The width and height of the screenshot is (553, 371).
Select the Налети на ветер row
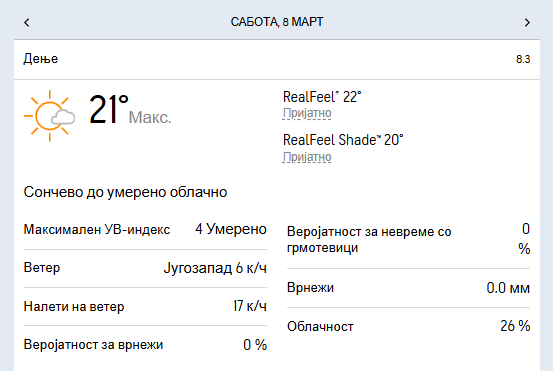pos(145,306)
